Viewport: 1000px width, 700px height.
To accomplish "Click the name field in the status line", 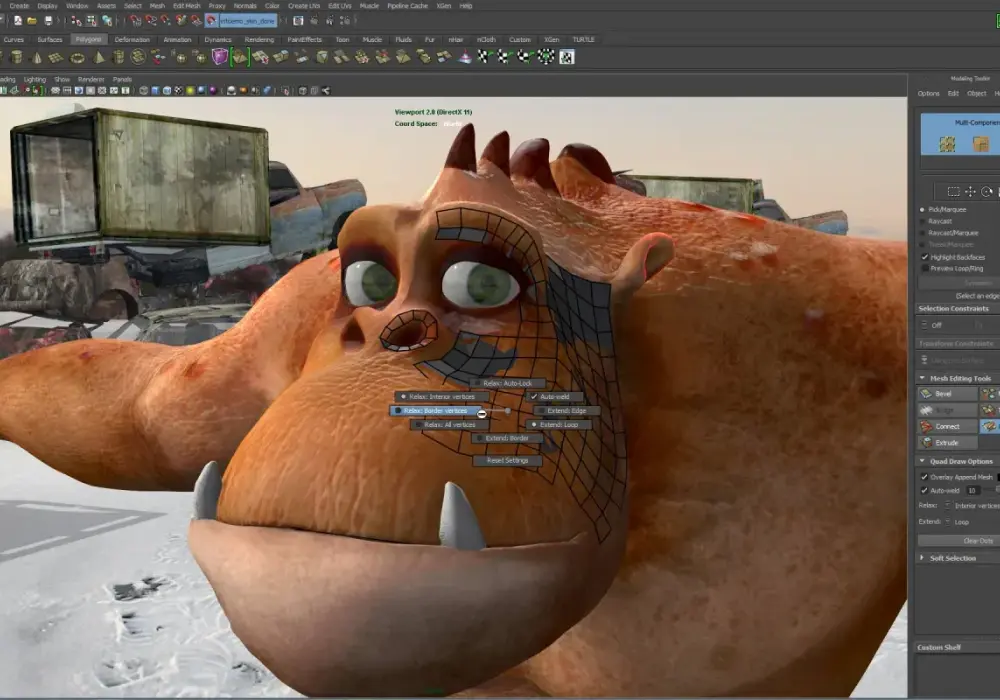I will tap(247, 21).
